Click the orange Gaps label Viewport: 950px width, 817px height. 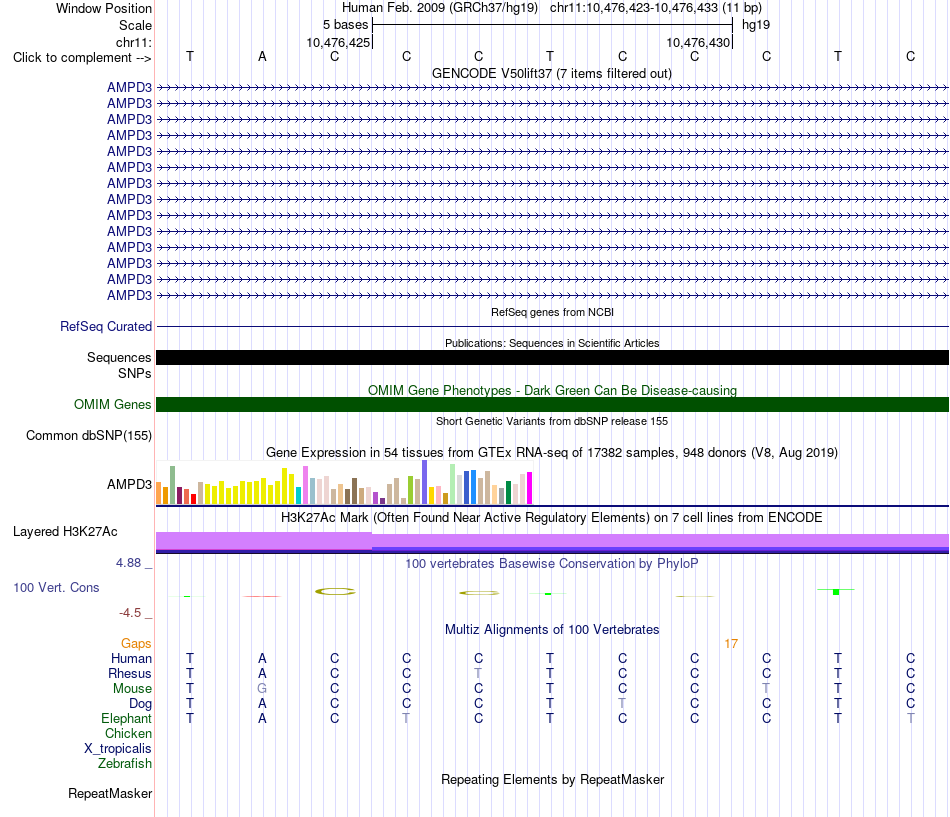pyautogui.click(x=136, y=643)
